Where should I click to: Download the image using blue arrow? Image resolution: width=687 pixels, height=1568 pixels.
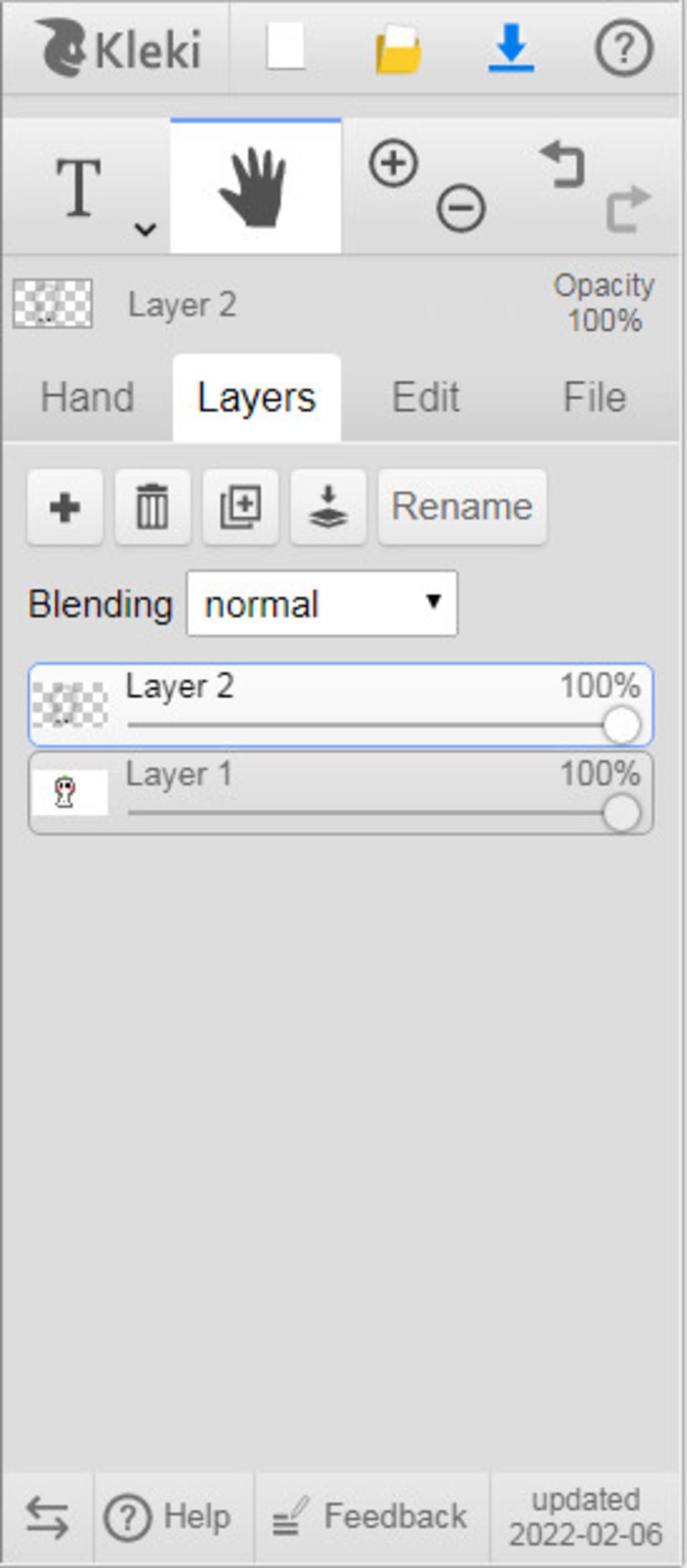(511, 47)
